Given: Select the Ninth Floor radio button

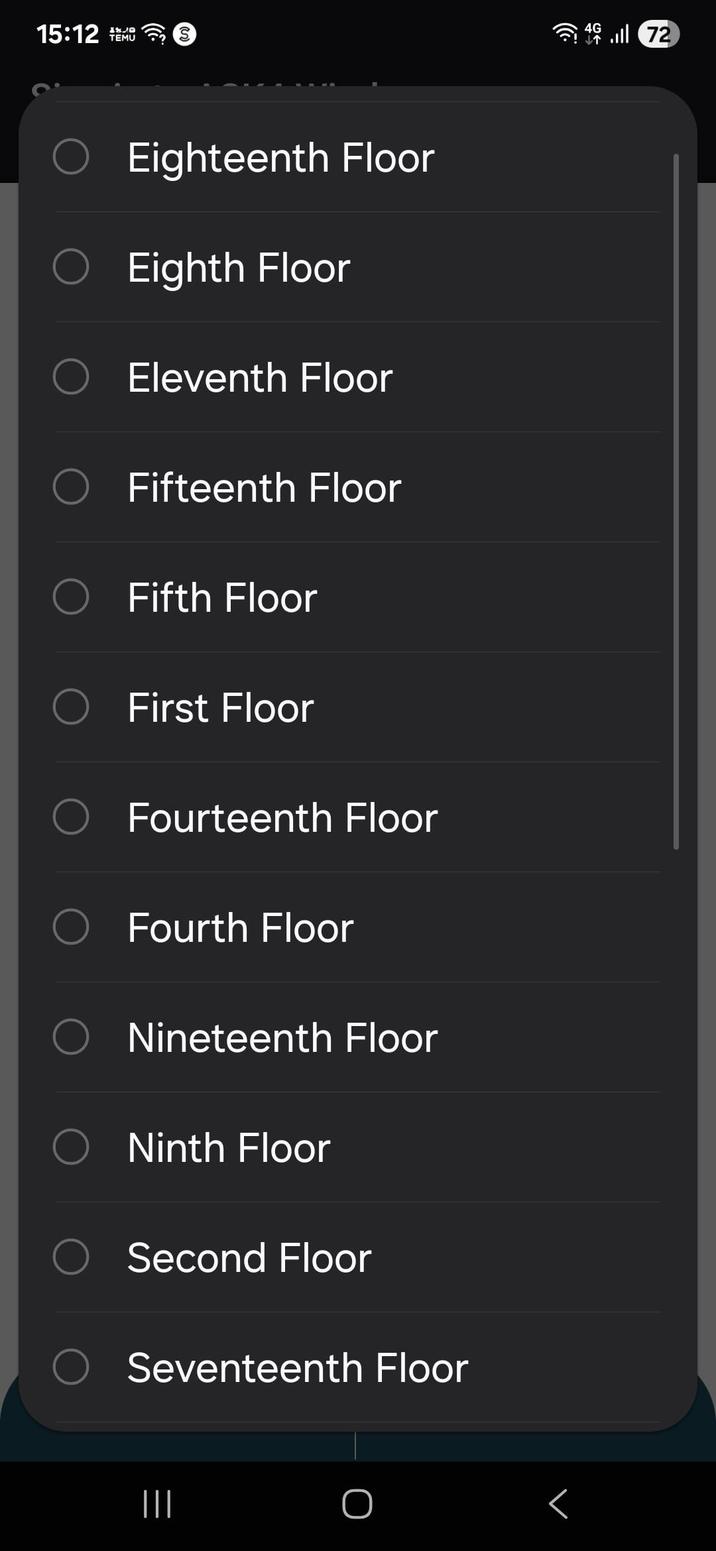Looking at the screenshot, I should coord(70,1146).
